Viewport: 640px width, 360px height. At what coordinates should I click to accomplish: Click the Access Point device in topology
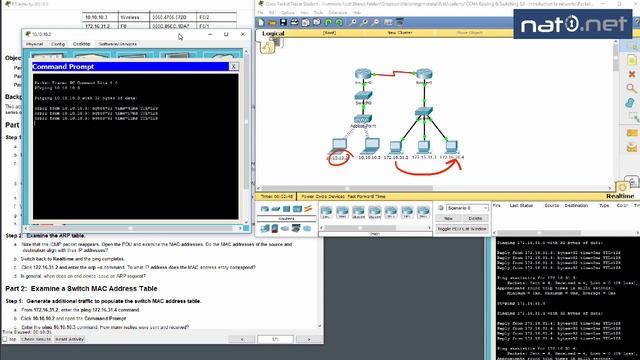(362, 119)
